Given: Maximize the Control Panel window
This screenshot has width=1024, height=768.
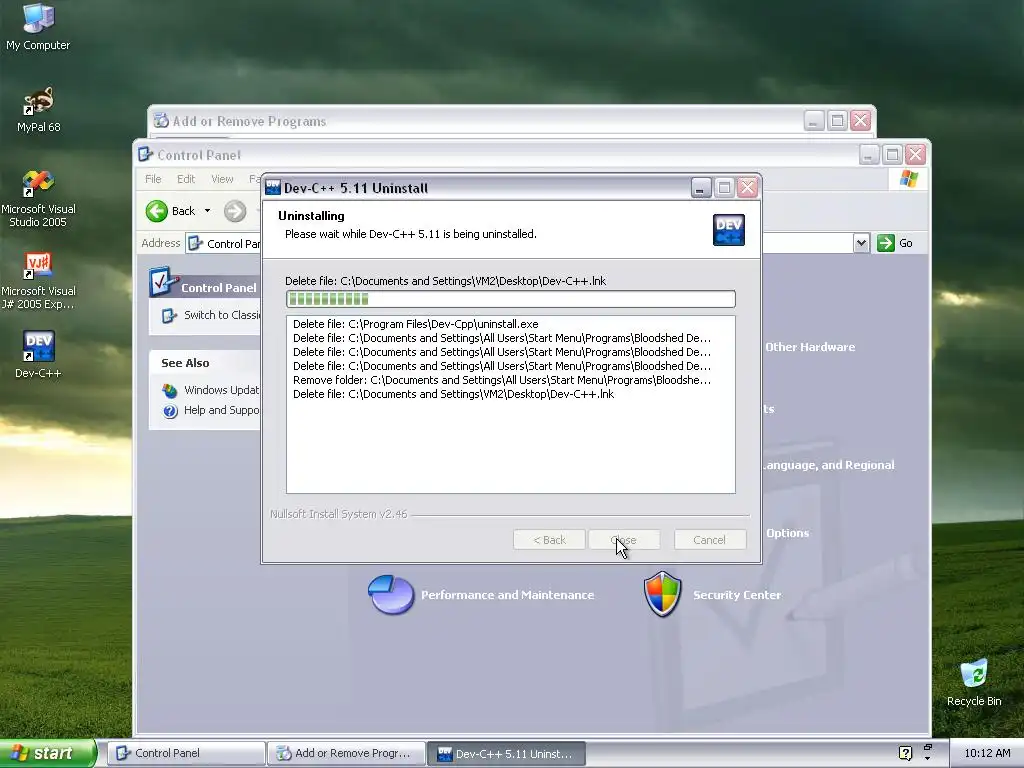Looking at the screenshot, I should click(892, 155).
